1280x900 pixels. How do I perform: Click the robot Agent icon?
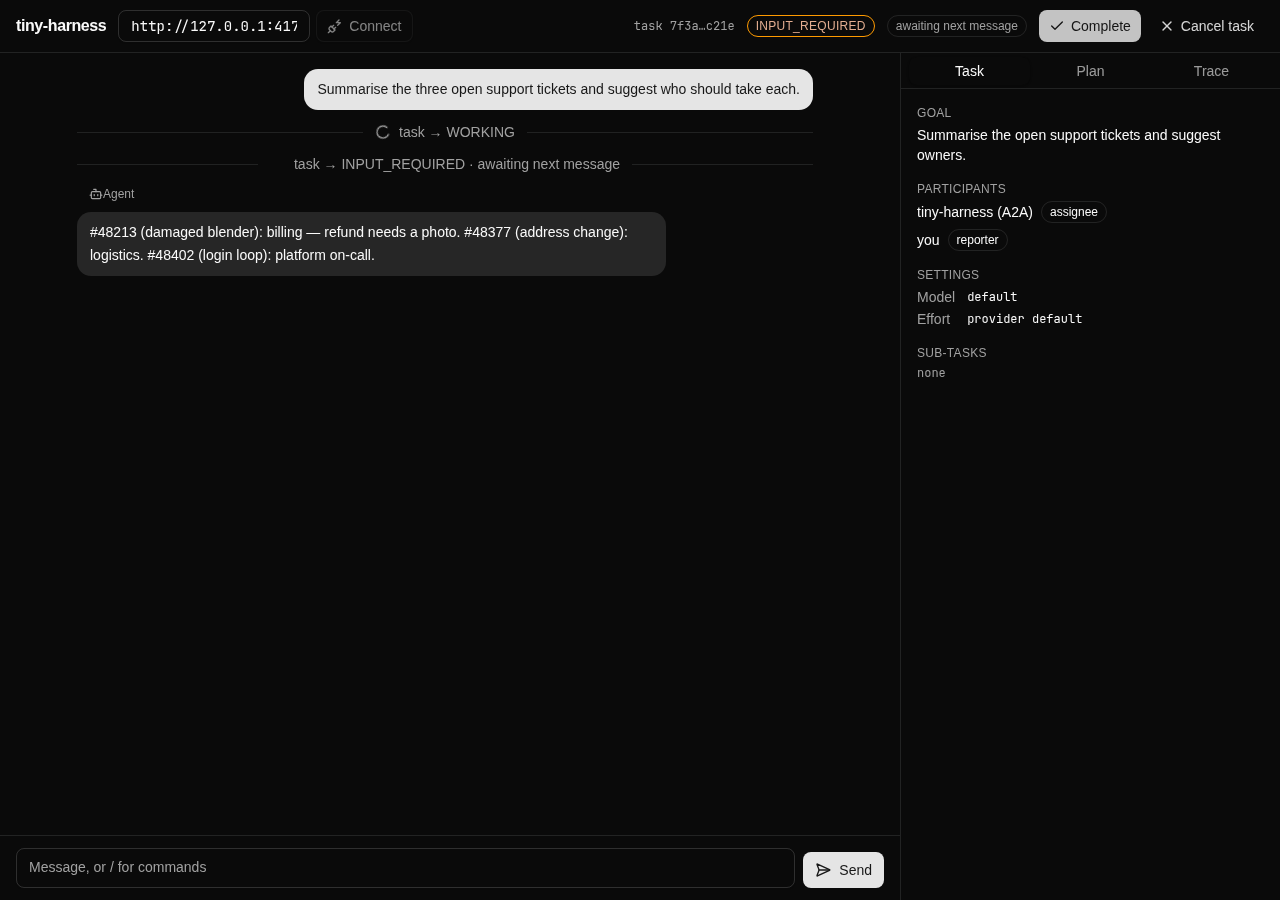coord(96,194)
